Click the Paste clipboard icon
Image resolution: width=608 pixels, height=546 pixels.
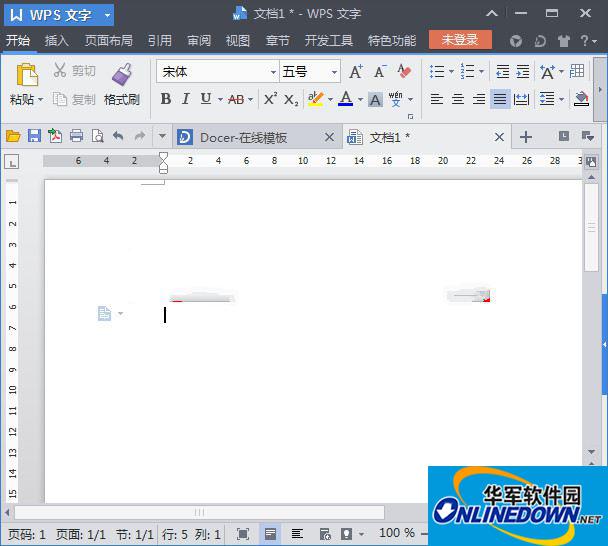click(26, 75)
